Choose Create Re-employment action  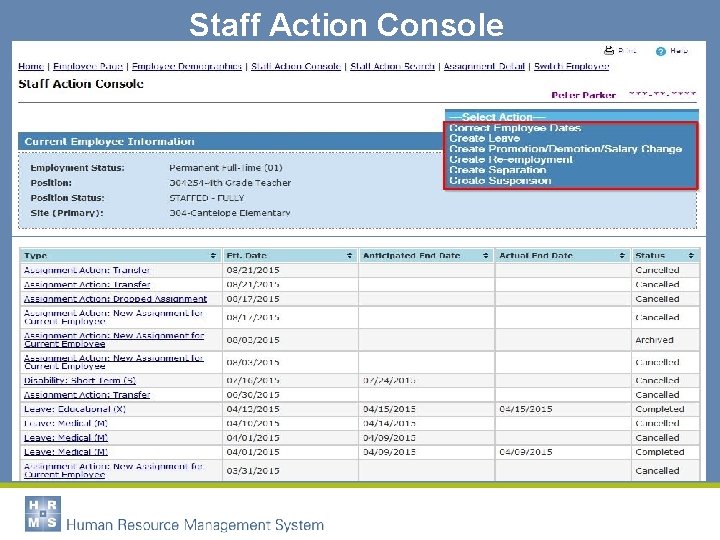(x=511, y=159)
